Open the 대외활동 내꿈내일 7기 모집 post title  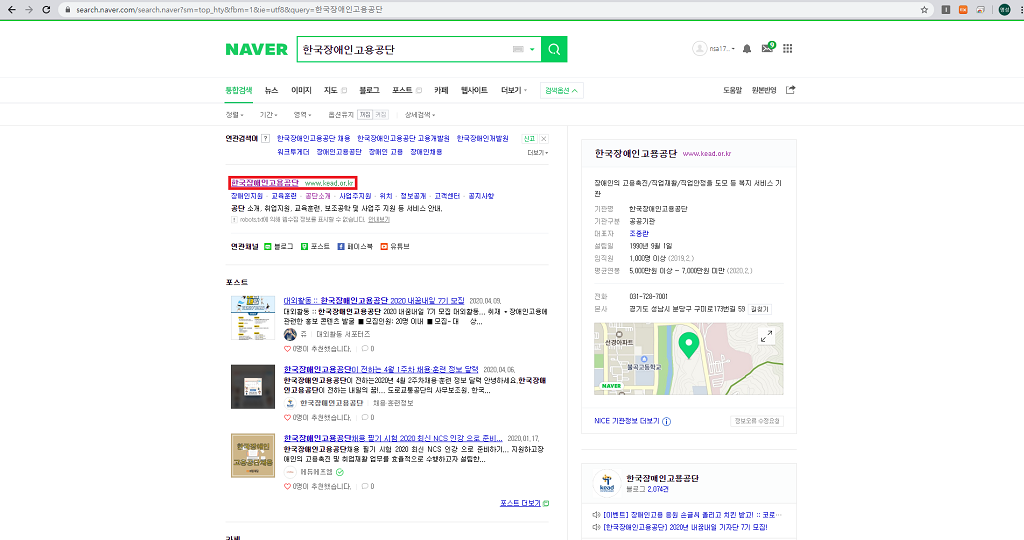pyautogui.click(x=374, y=301)
